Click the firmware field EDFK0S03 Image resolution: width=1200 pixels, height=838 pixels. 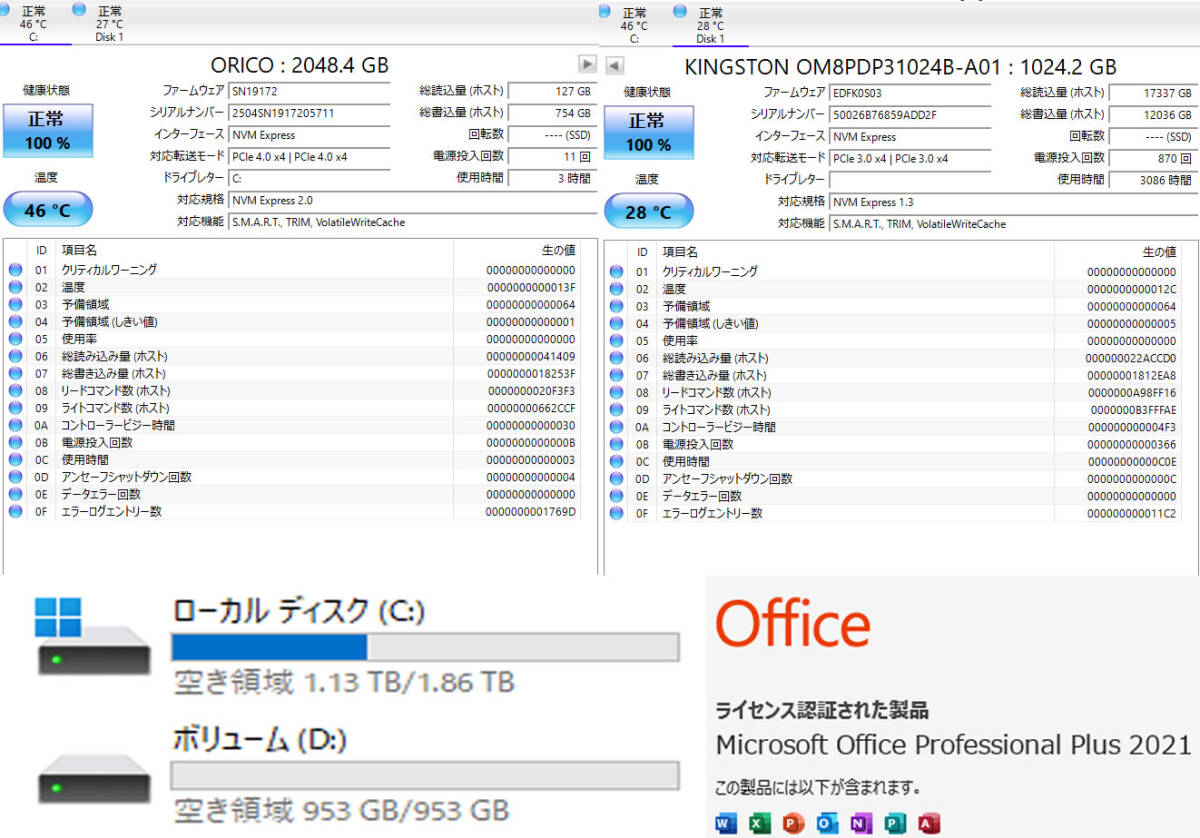coord(910,93)
